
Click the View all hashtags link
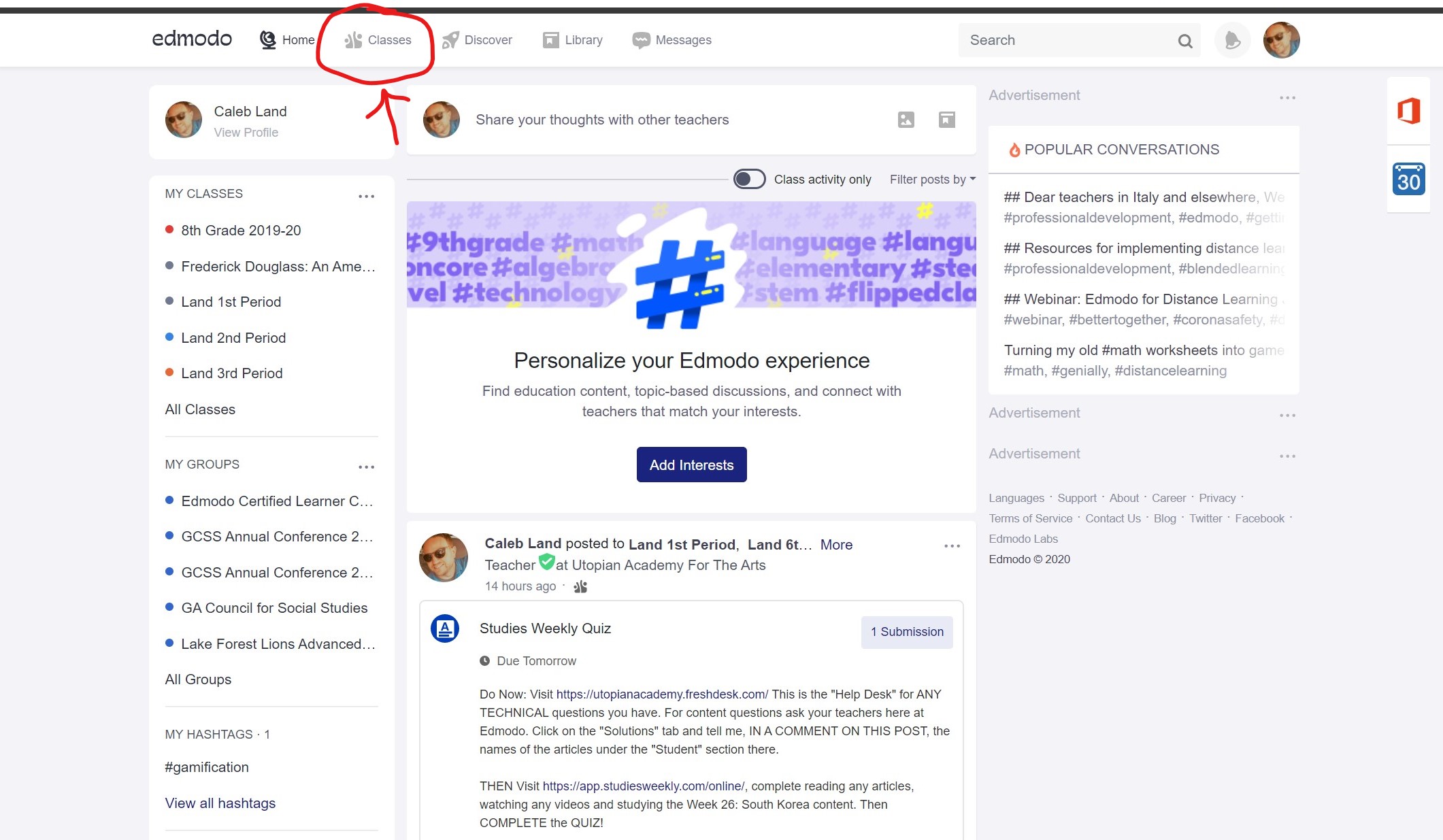[220, 803]
